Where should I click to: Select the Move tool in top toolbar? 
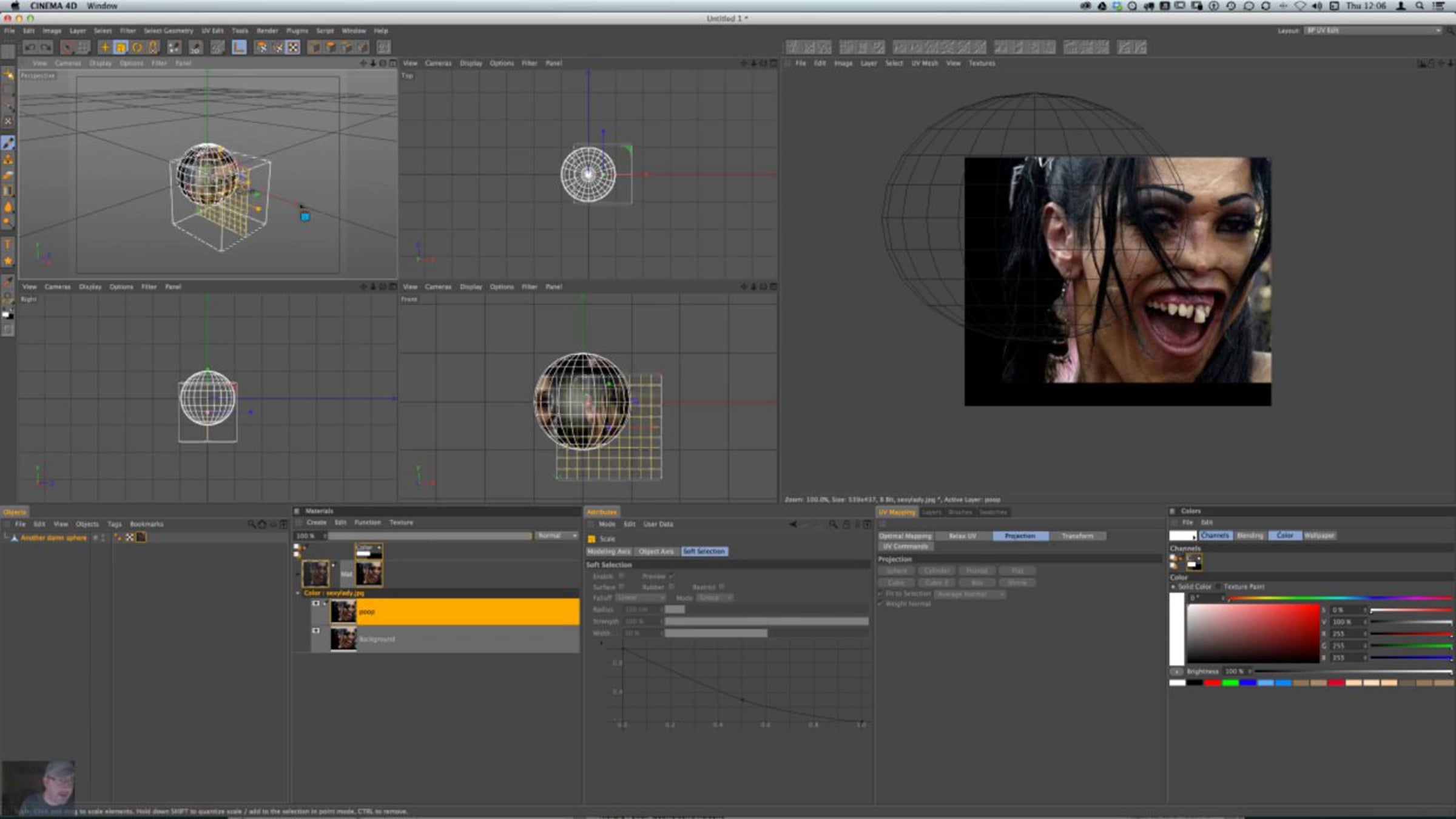coord(105,47)
